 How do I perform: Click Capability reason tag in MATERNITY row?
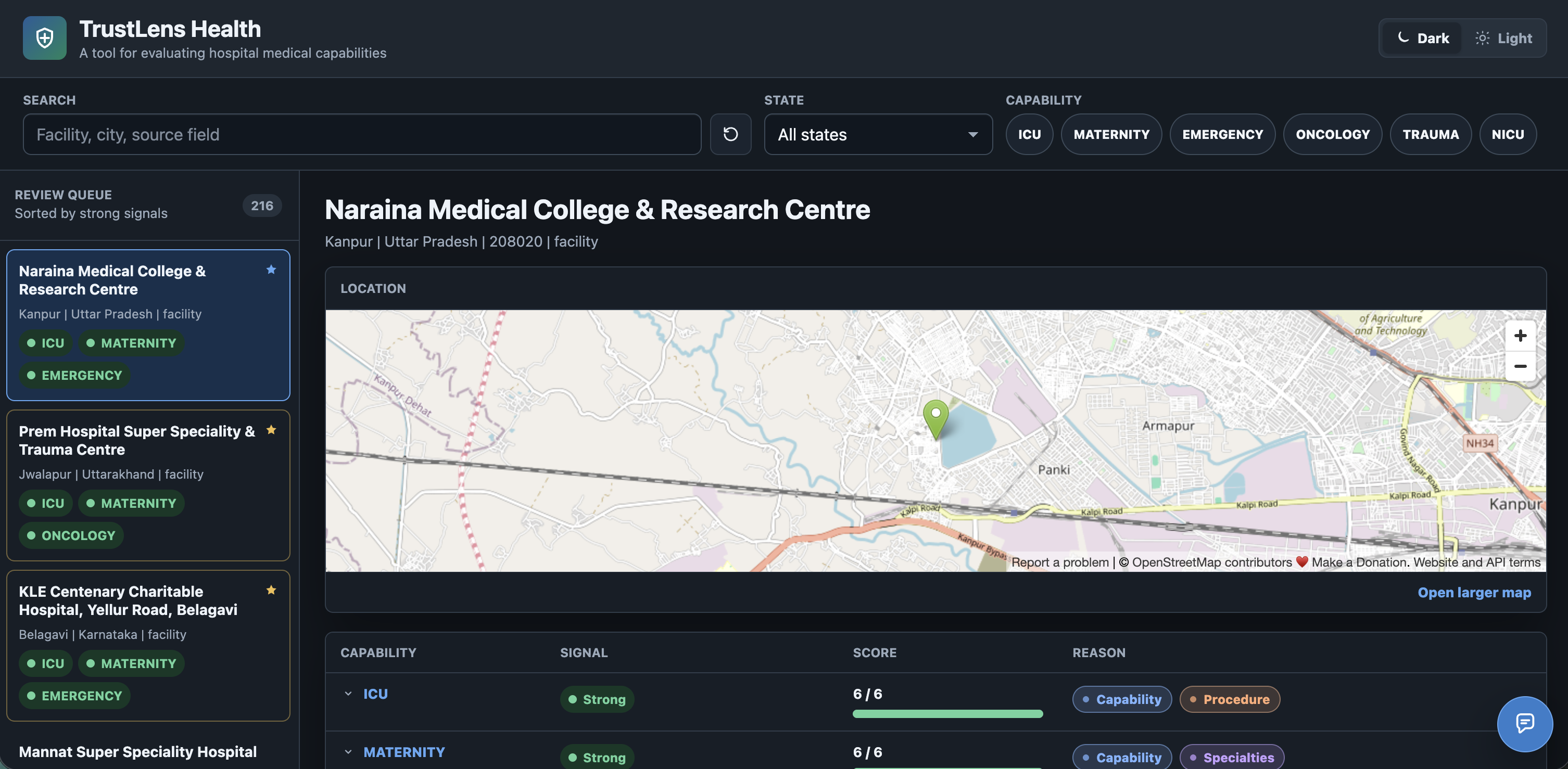1122,758
